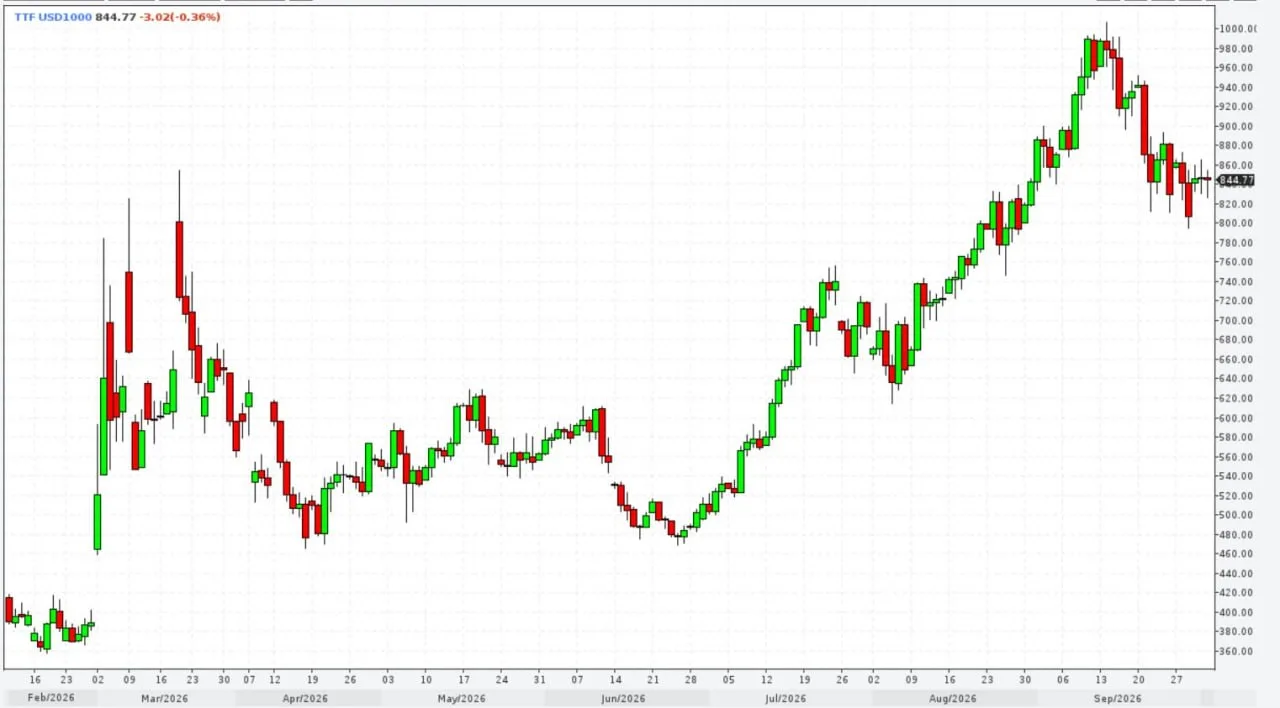
Task: Select the 940.00 price axis label
Action: pos(1237,87)
